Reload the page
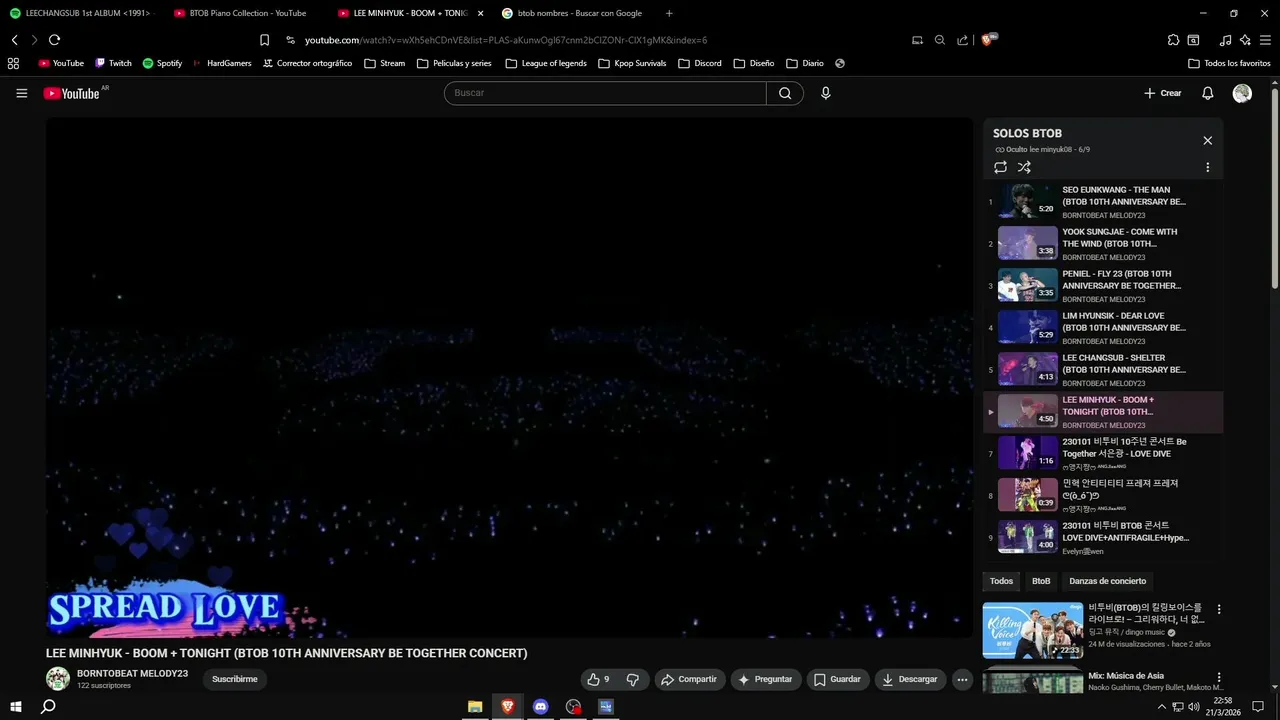The image size is (1280, 720). (x=54, y=40)
